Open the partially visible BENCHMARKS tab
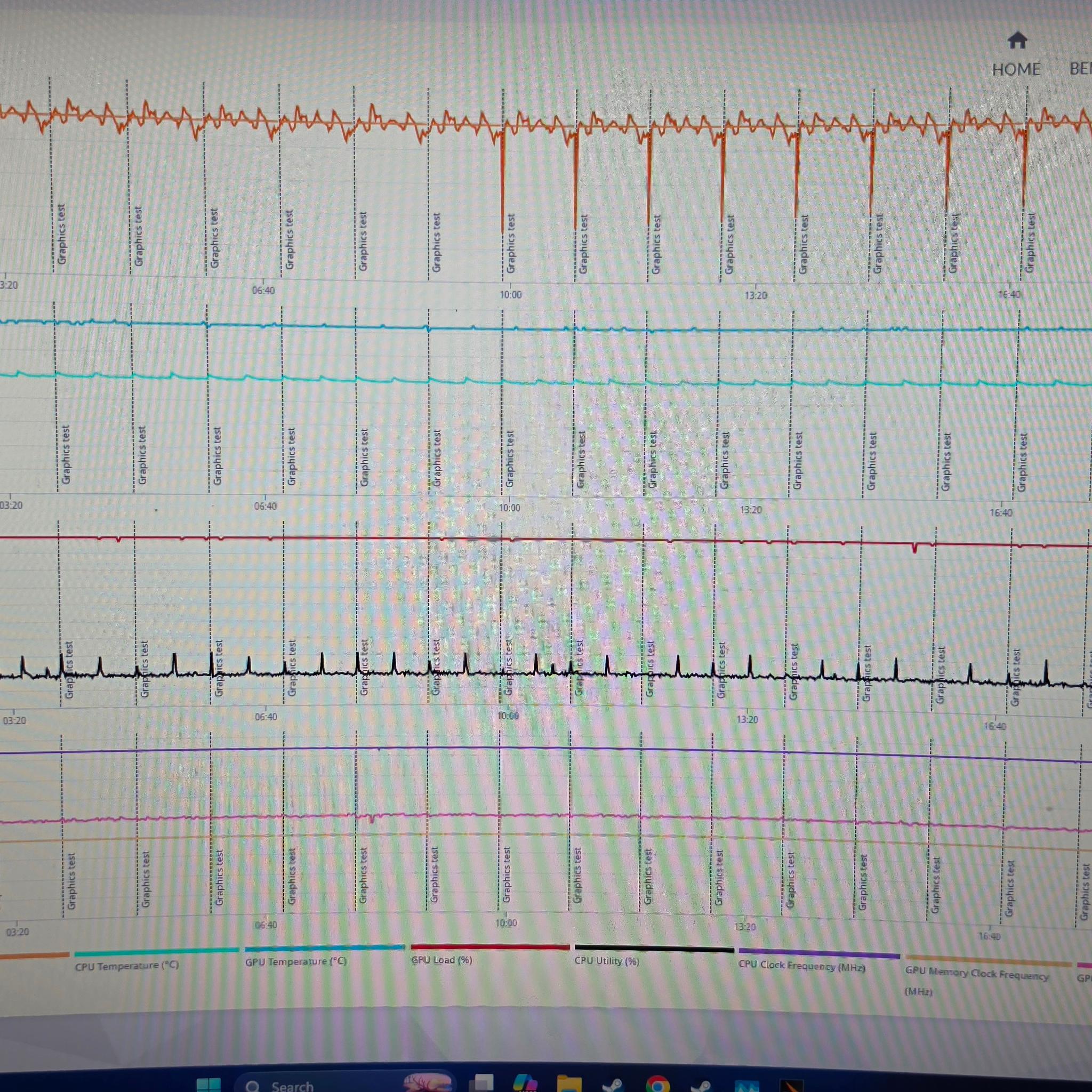1092x1092 pixels. click(x=1080, y=69)
